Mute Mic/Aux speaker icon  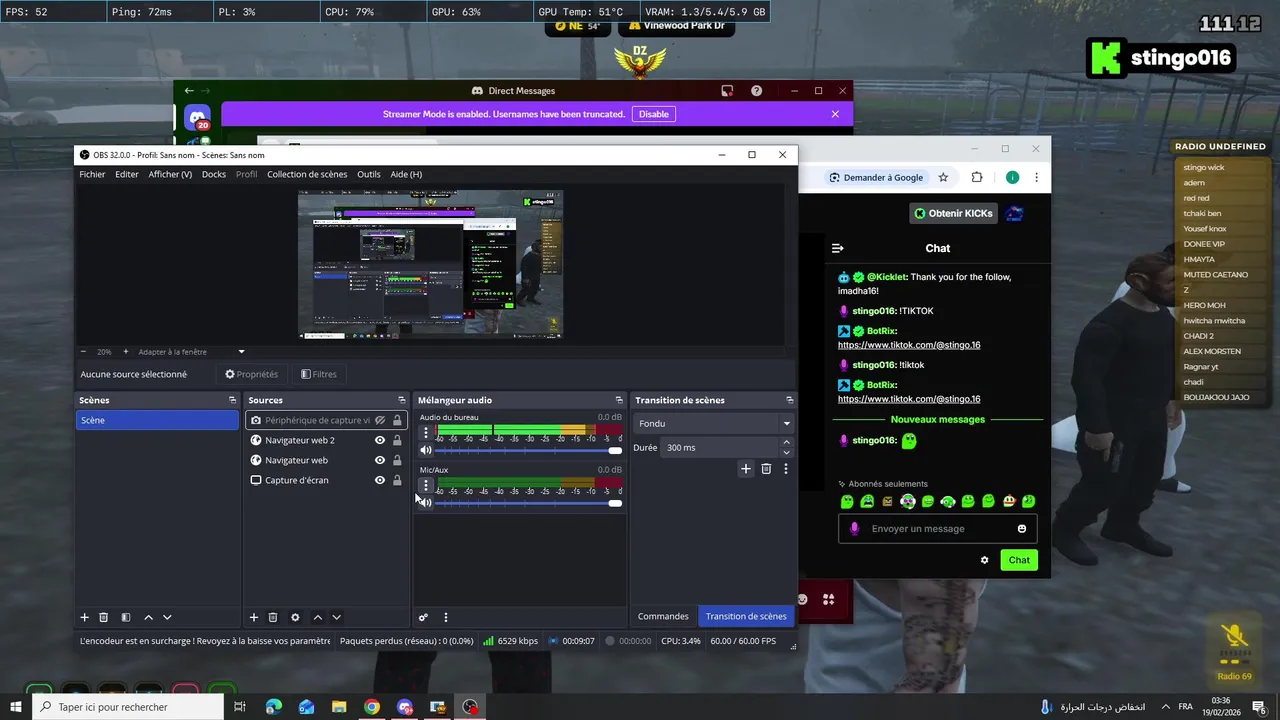point(425,502)
